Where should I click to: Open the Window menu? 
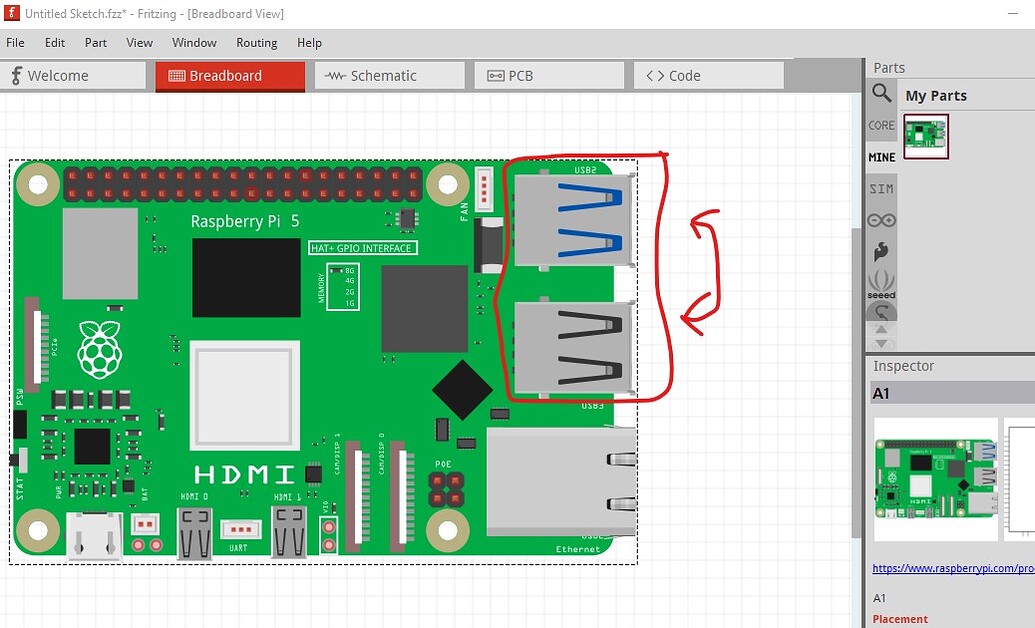tap(194, 43)
